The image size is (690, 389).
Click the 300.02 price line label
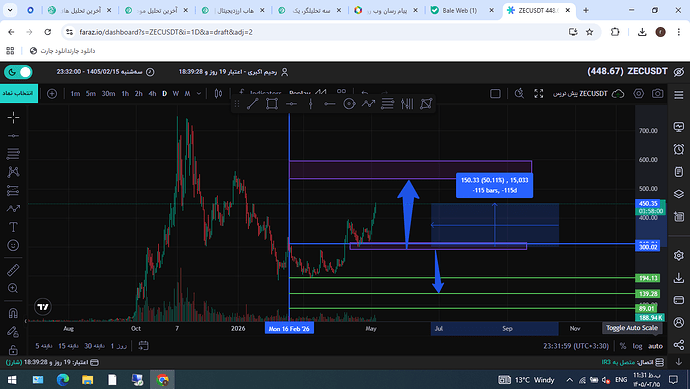(648, 246)
